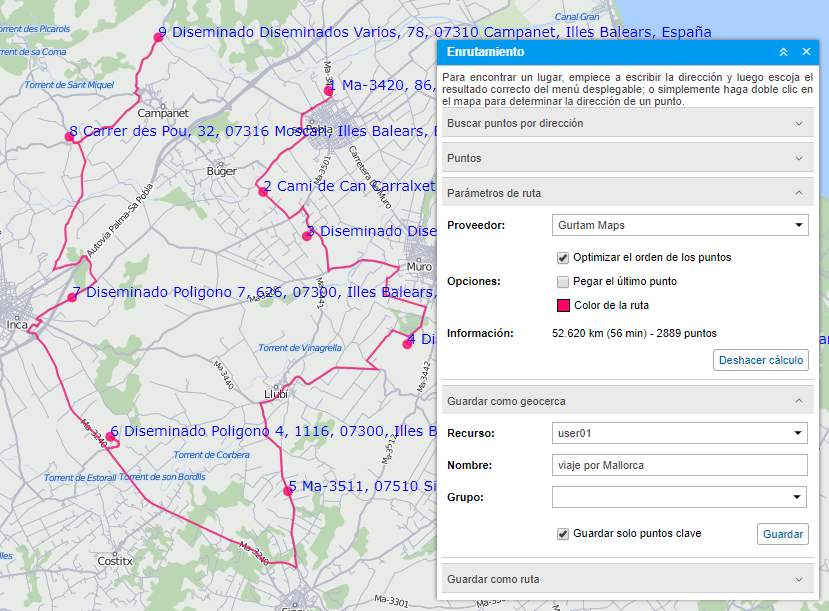
Task: Click the Enrutamiento panel title
Action: click(x=485, y=52)
